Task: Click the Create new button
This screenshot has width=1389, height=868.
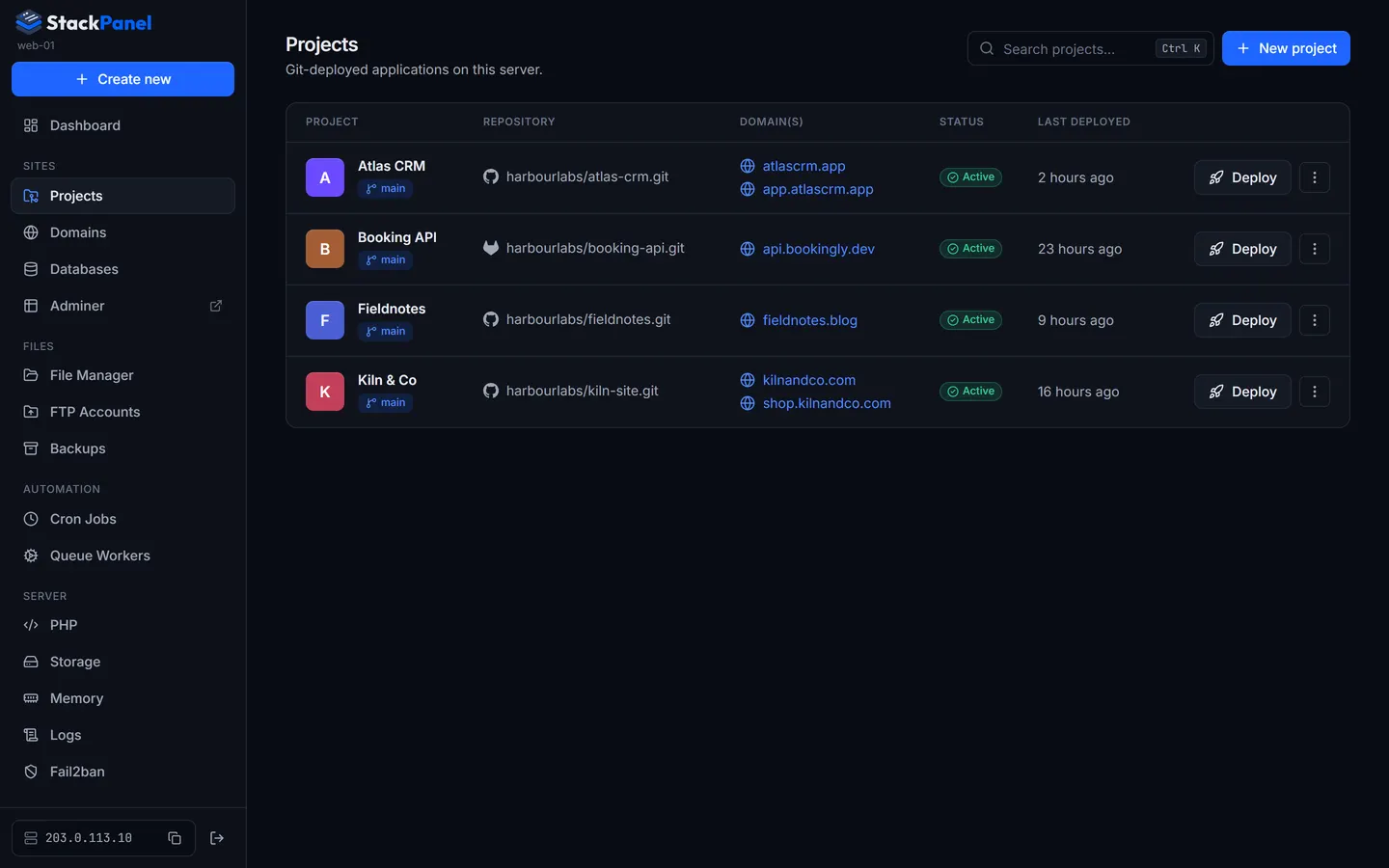Action: 123,79
